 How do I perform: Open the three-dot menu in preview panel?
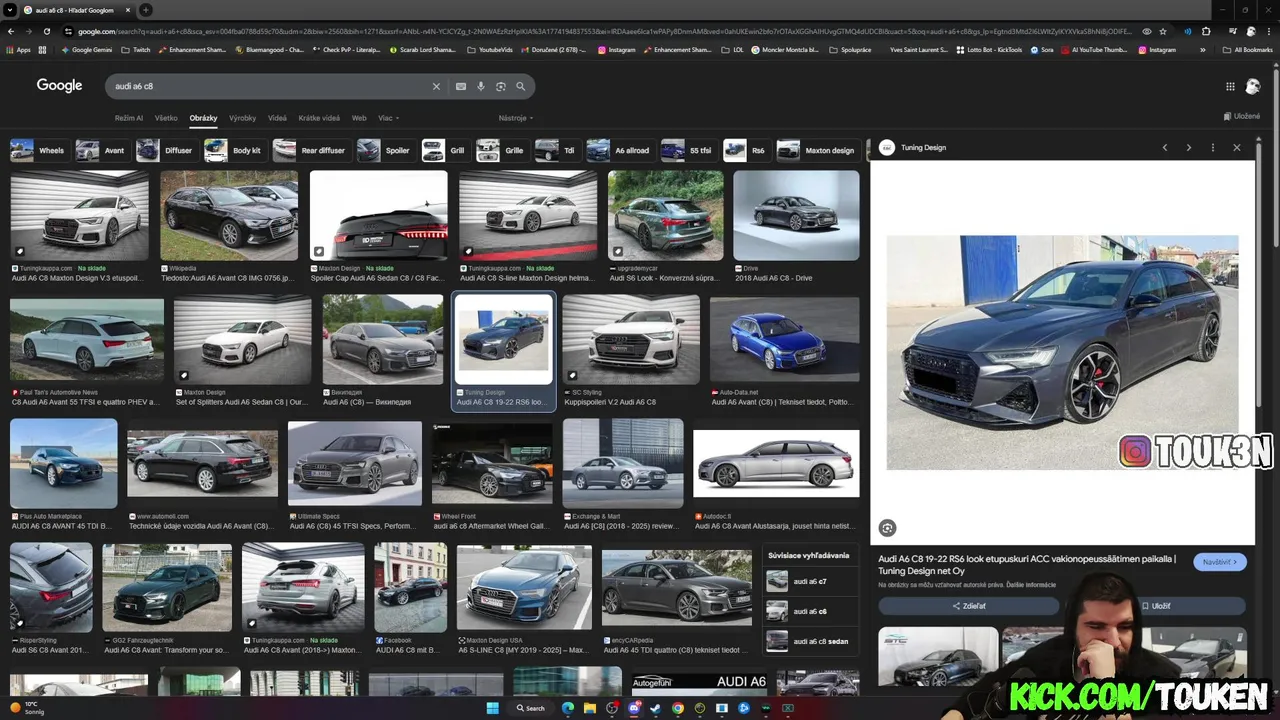[x=1213, y=148]
